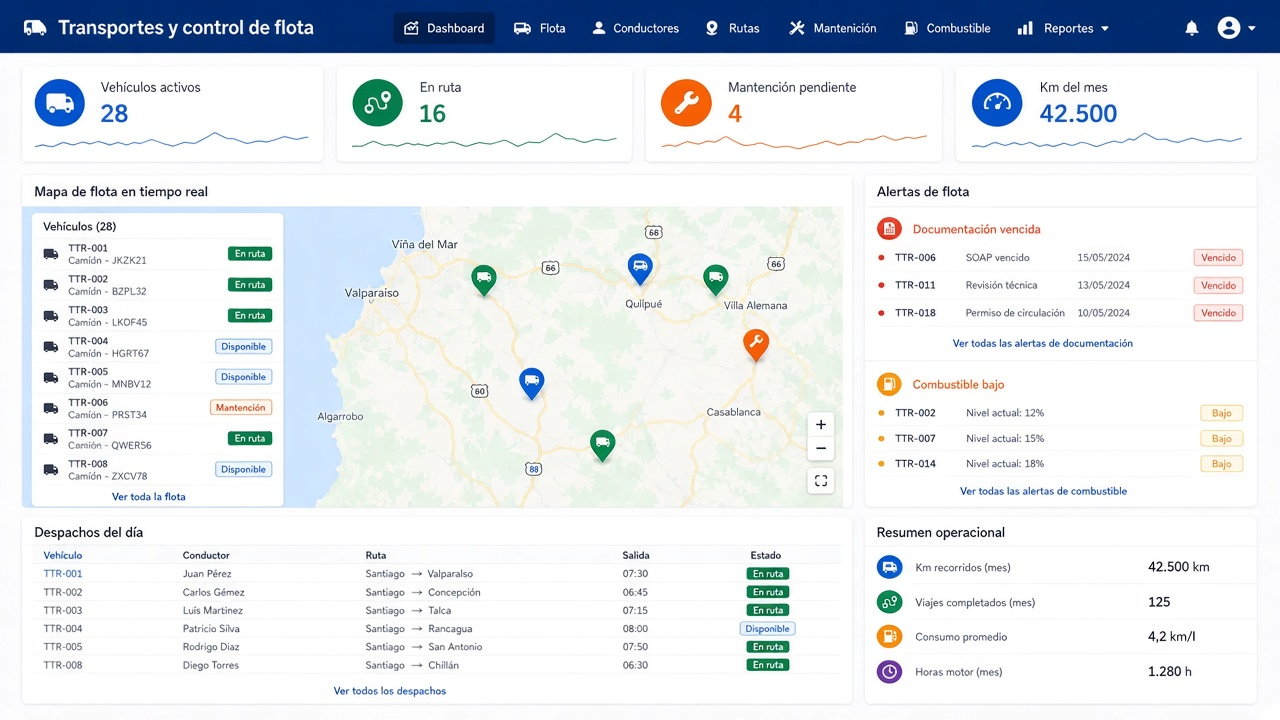The image size is (1280, 720).
Task: Click the Vehículo column header
Action: [63, 555]
